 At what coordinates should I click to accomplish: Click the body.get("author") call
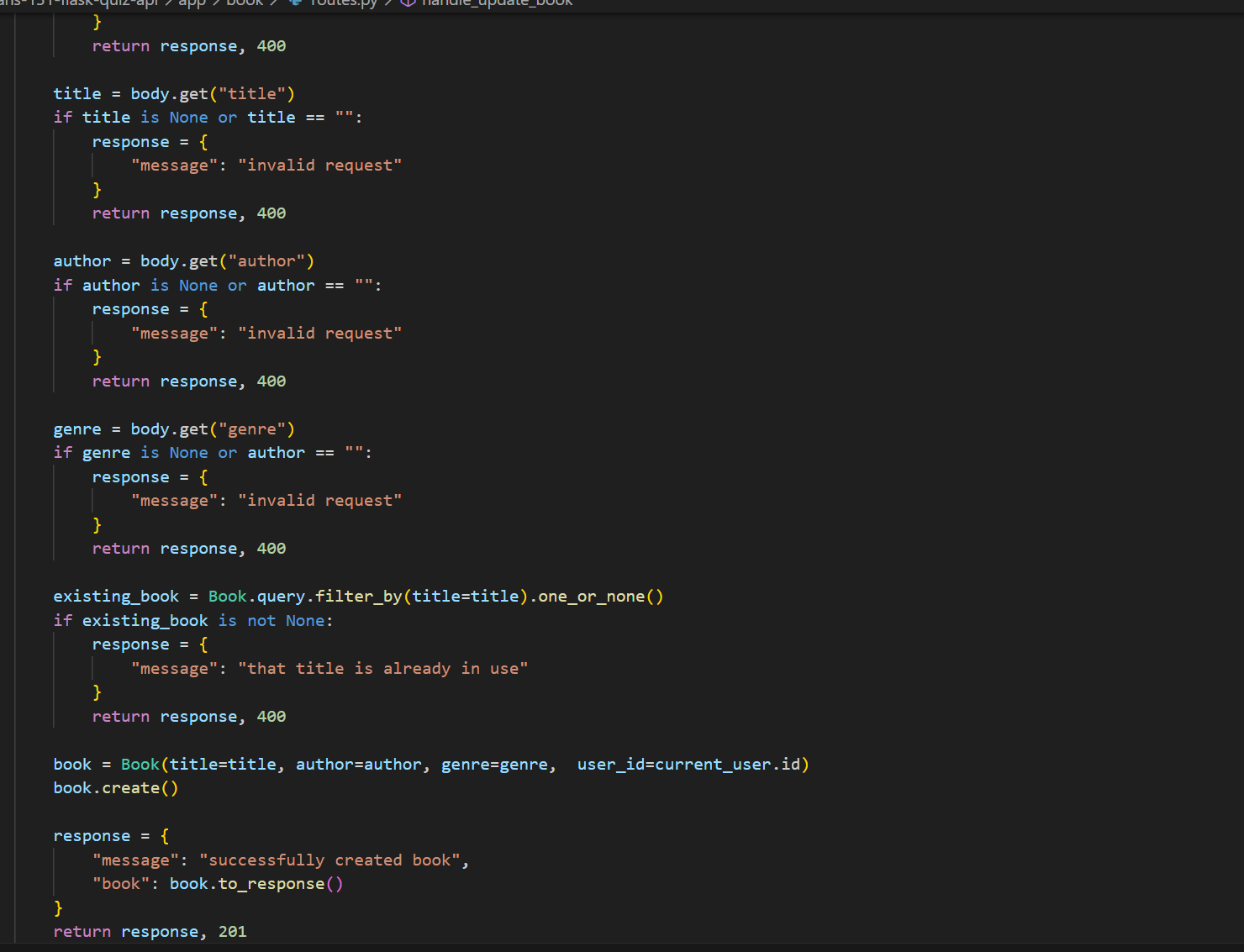(x=227, y=260)
